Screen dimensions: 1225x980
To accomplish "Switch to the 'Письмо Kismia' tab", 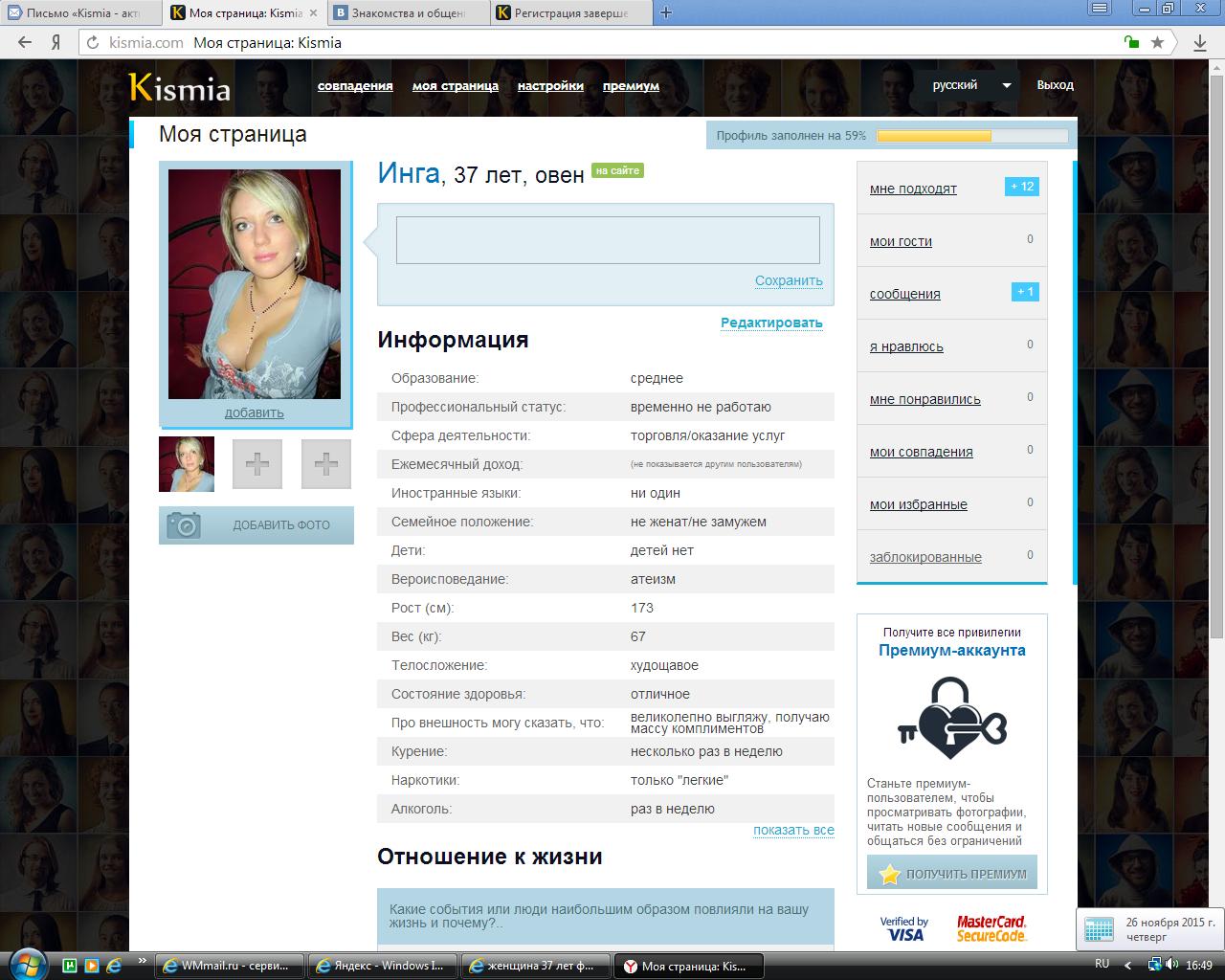I will point(80,13).
